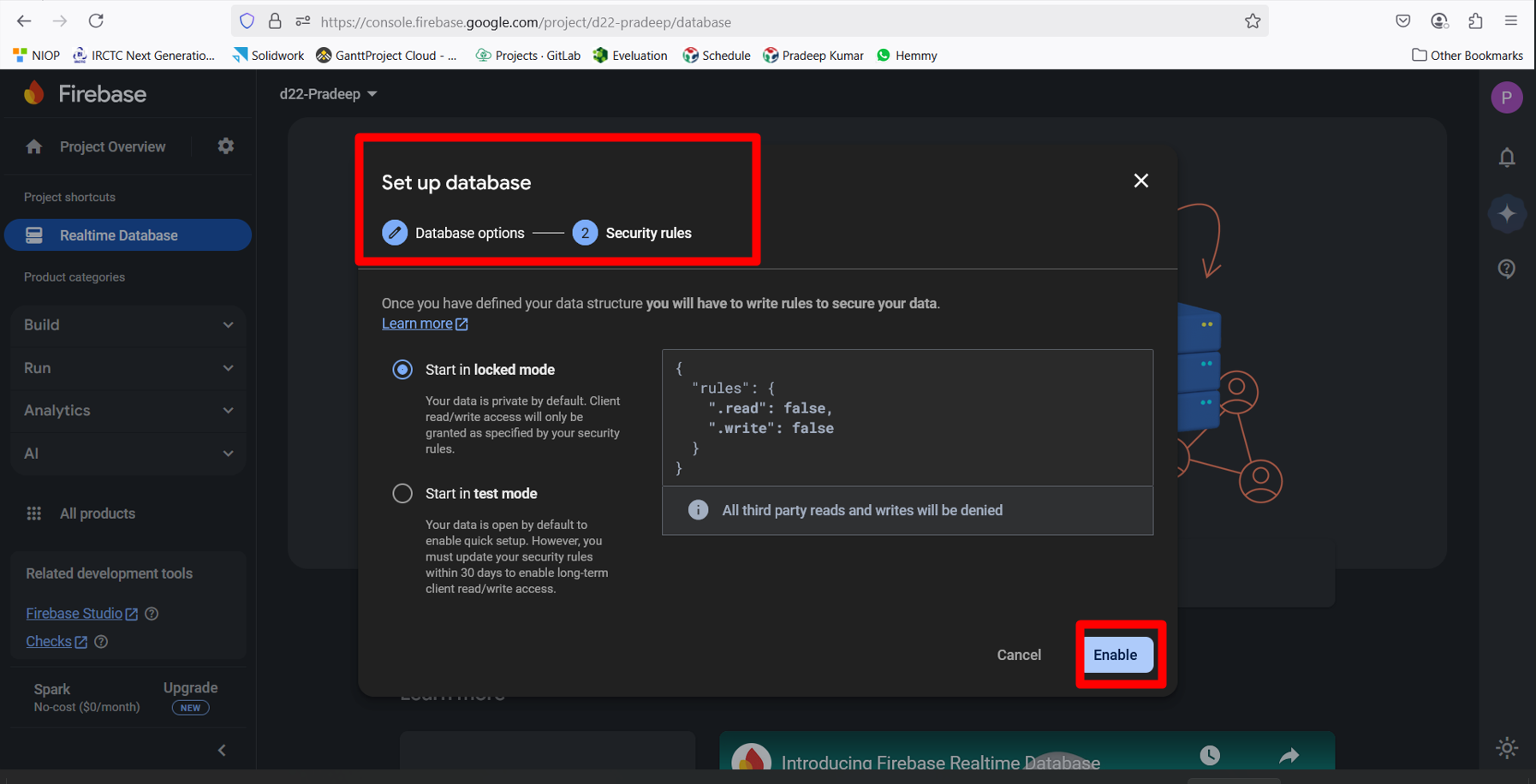
Task: Click the purple P account avatar
Action: (1507, 98)
